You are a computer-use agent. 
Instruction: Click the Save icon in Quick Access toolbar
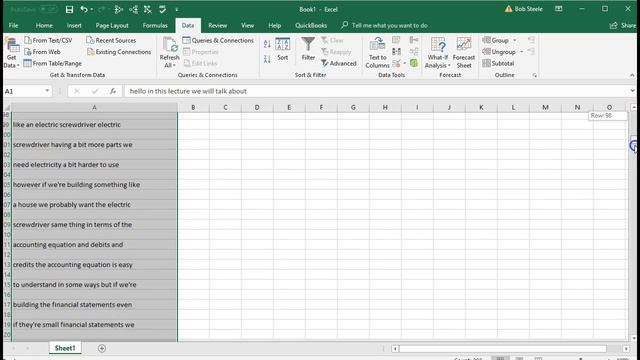[69, 9]
